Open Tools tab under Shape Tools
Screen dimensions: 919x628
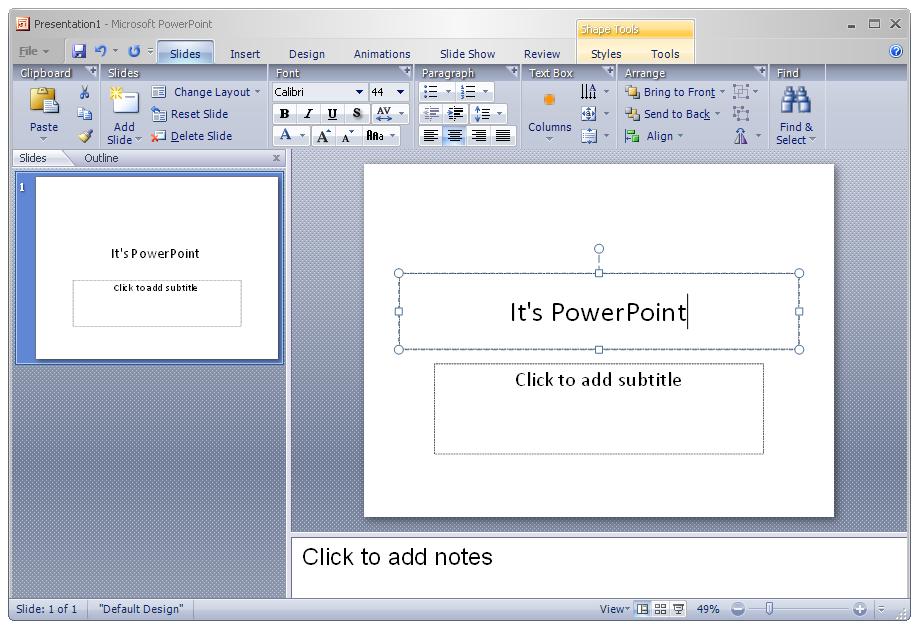665,54
